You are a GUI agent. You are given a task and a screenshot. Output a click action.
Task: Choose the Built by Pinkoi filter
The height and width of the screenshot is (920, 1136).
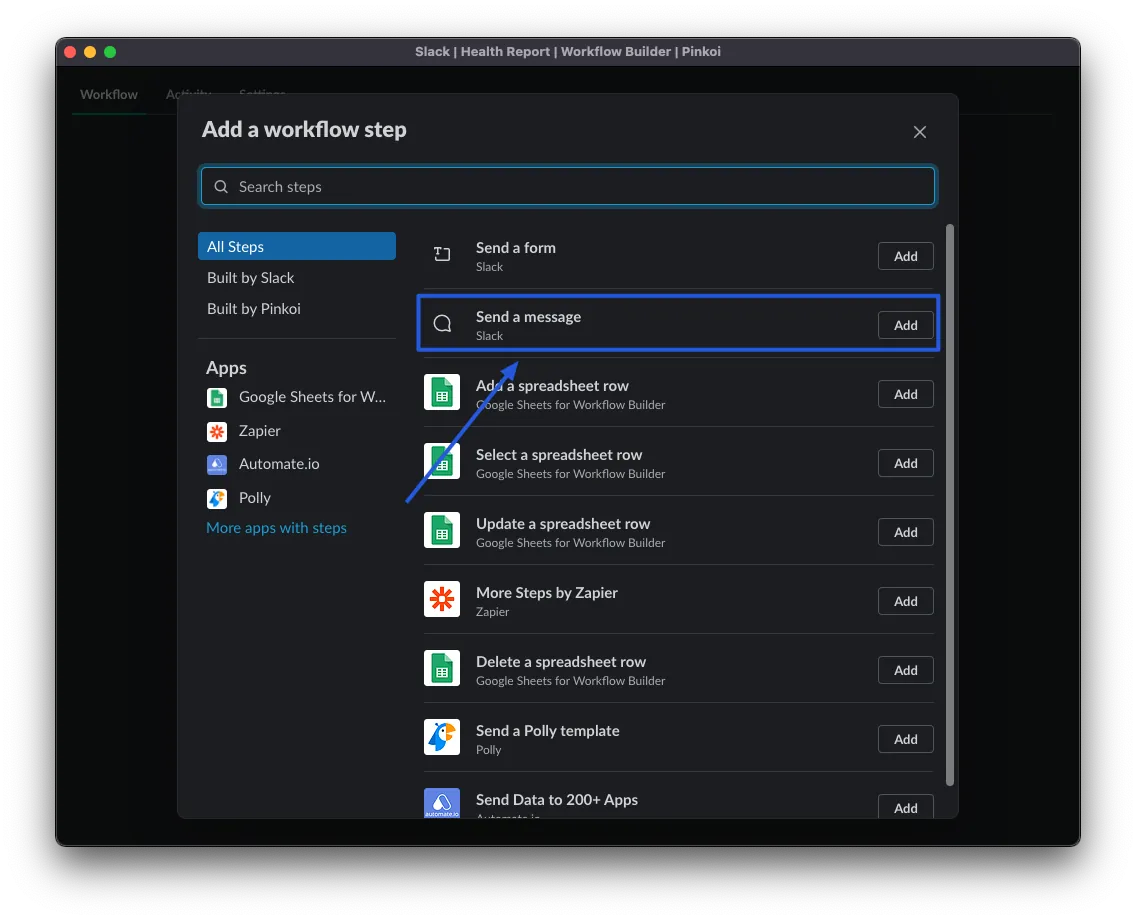(254, 309)
